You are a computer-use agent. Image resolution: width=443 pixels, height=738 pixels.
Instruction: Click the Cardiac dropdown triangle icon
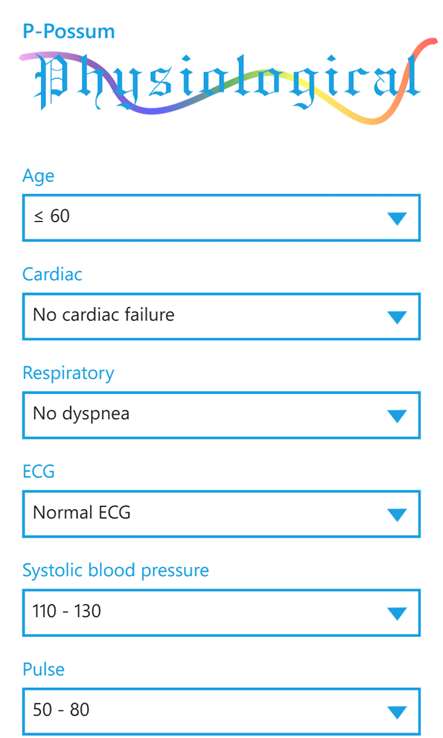coord(397,317)
